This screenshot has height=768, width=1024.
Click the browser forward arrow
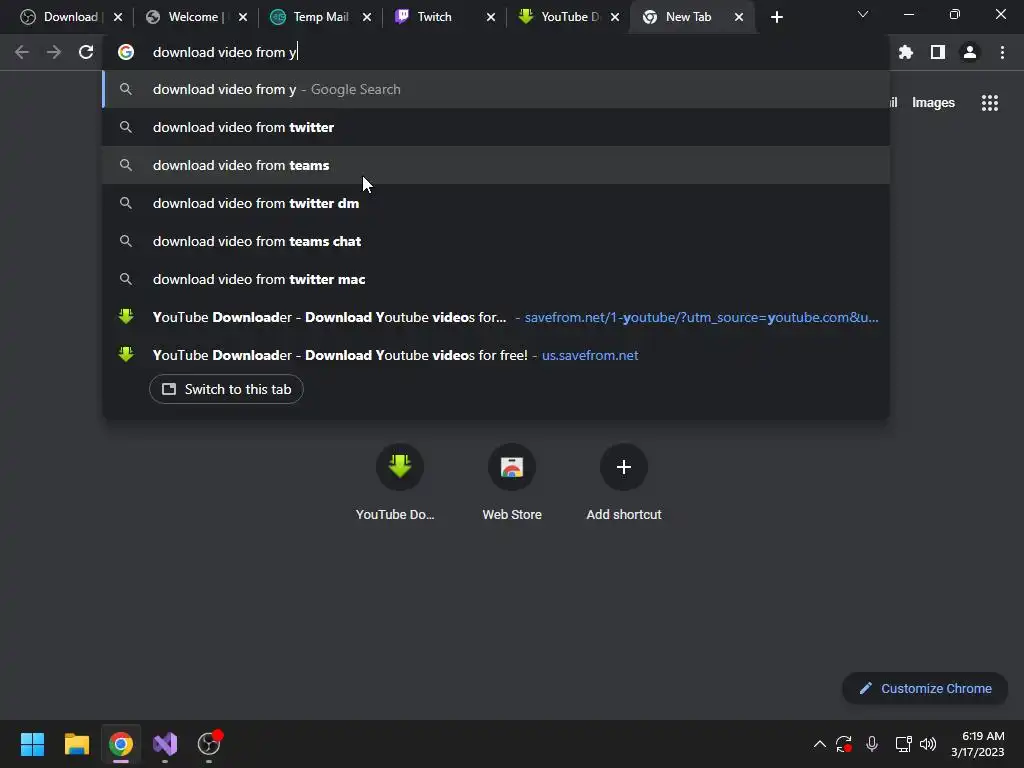tap(54, 52)
